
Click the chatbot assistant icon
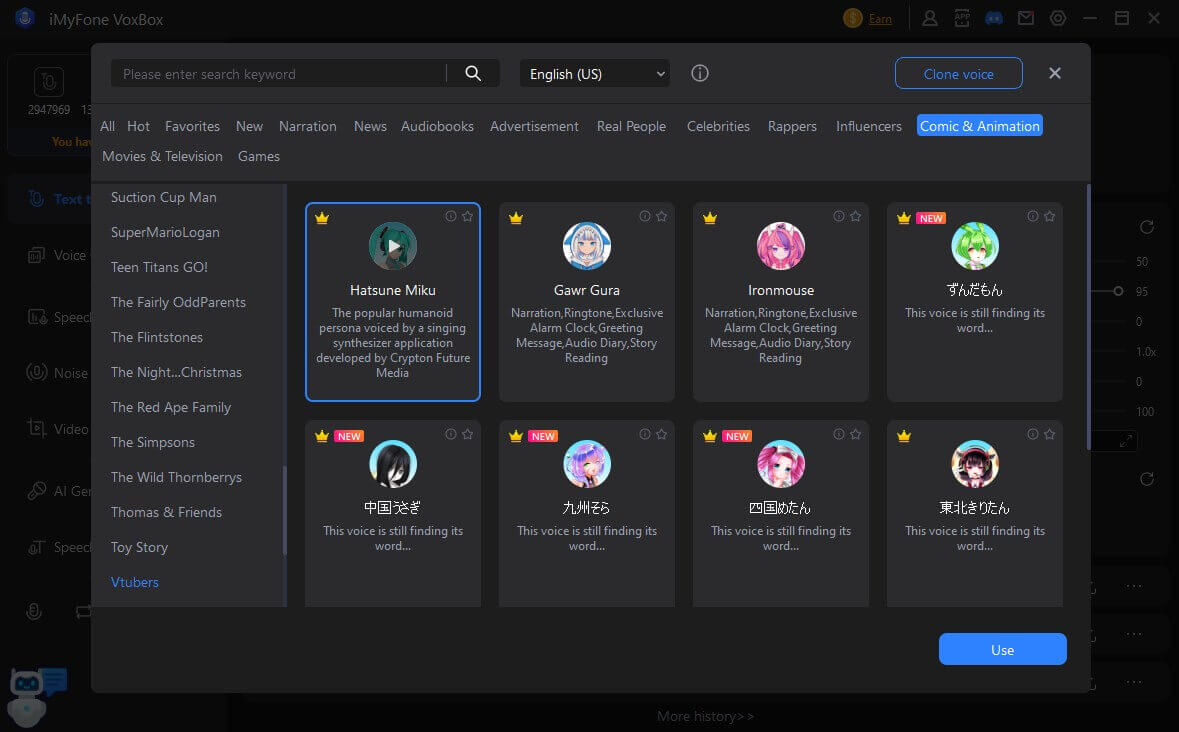pos(34,697)
